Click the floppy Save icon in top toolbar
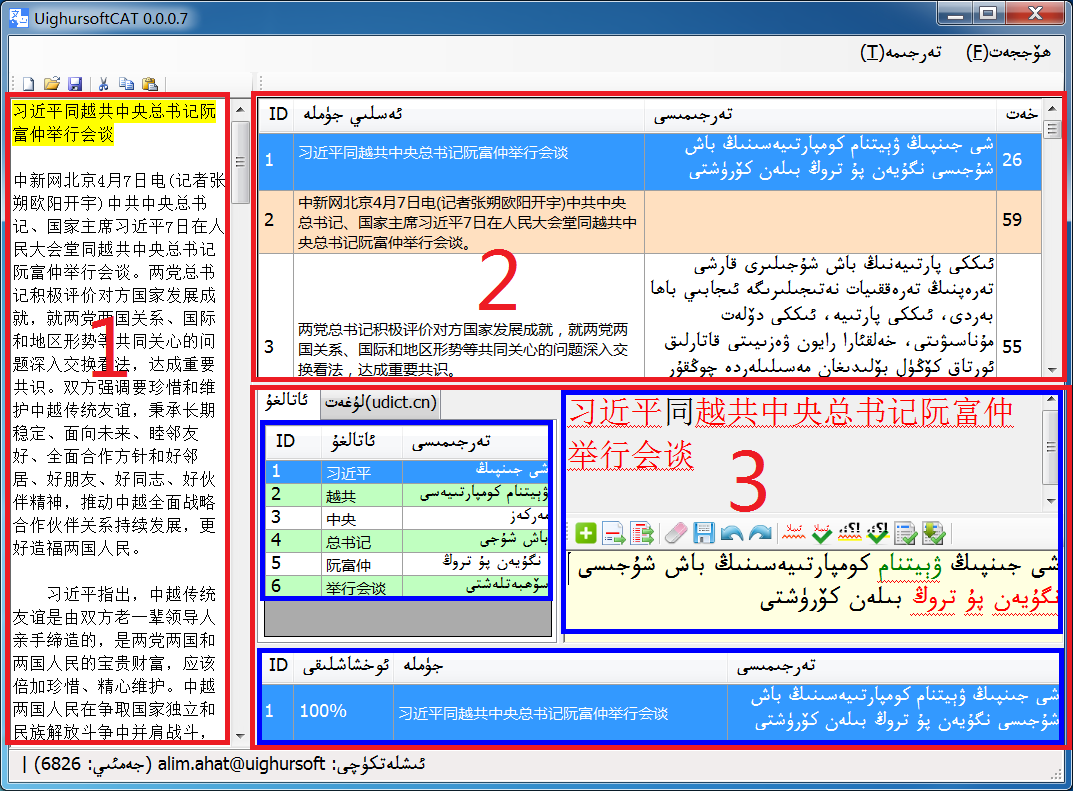Image resolution: width=1073 pixels, height=791 pixels. coord(75,83)
